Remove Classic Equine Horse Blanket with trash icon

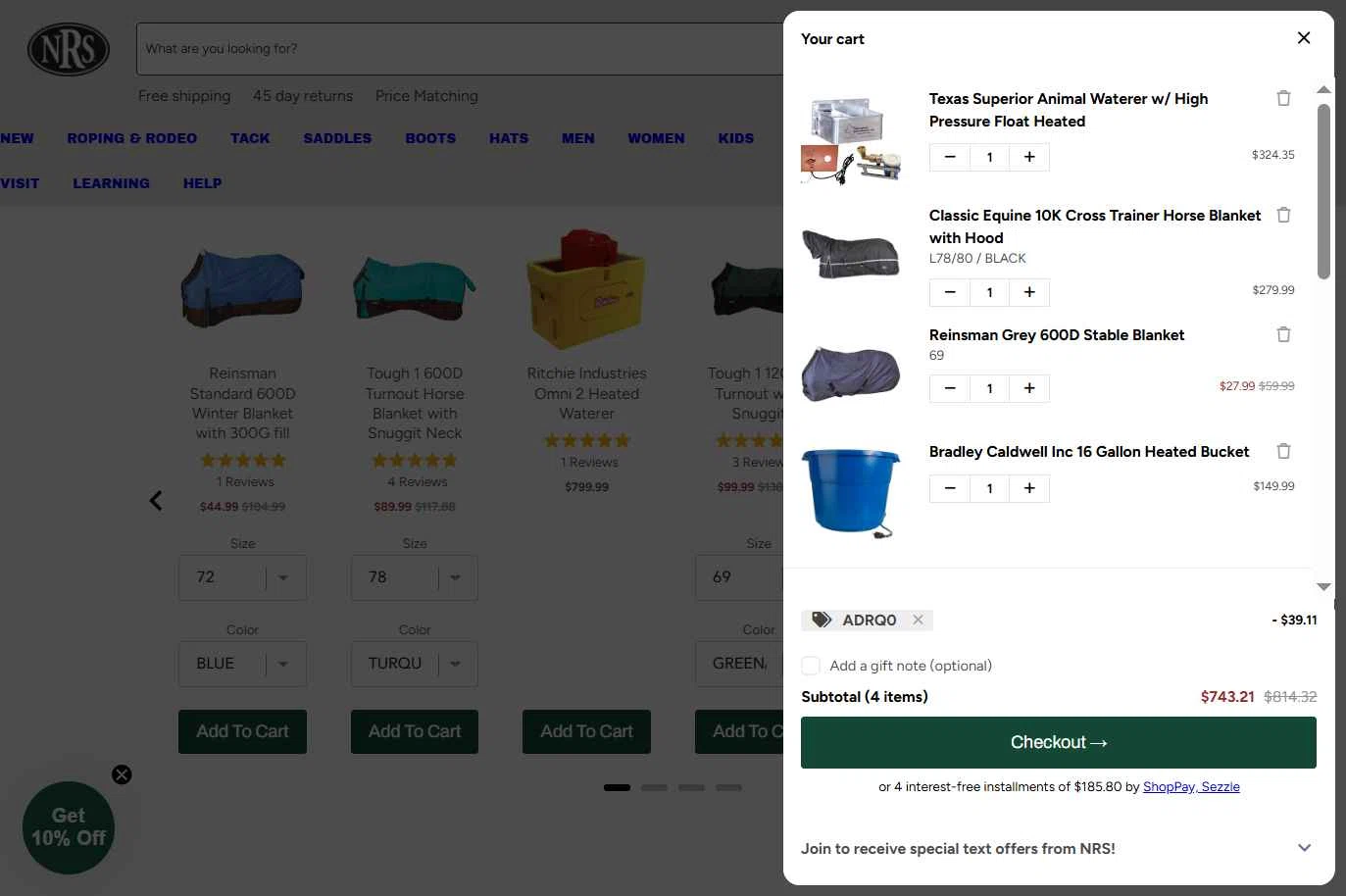(1283, 215)
